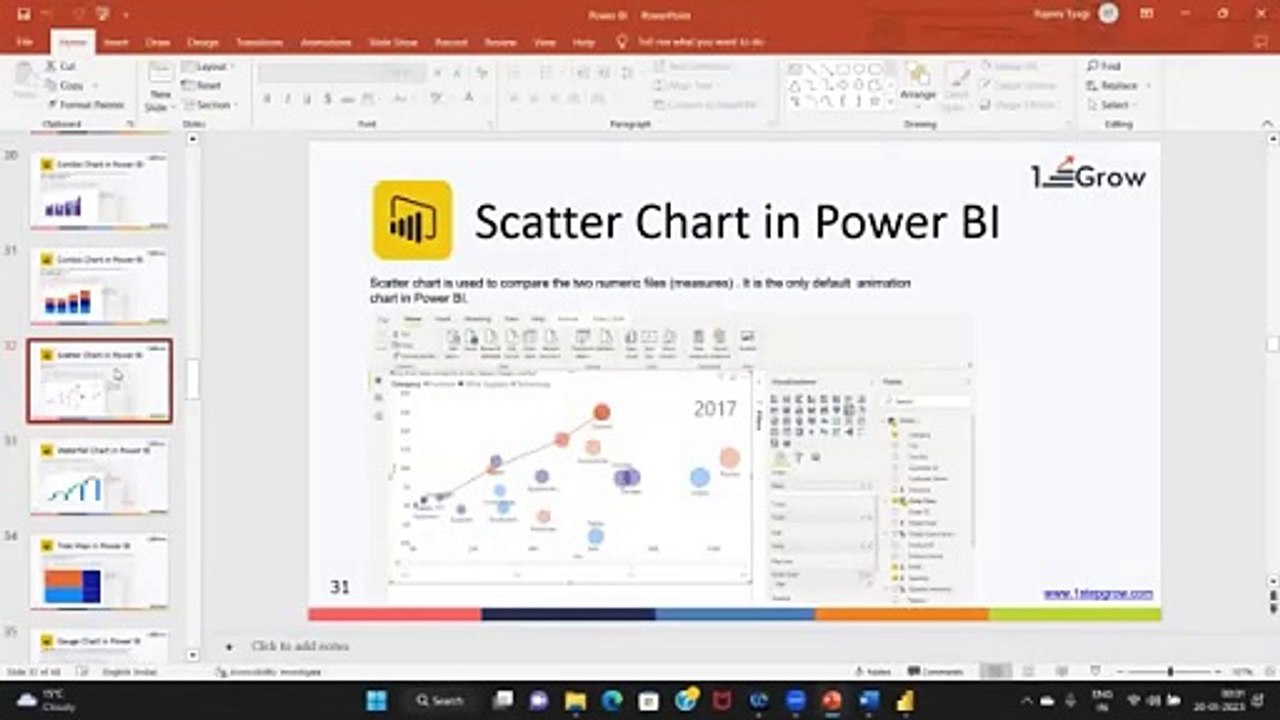Click the taskbar Search box
This screenshot has height=720, width=1280.
[441, 700]
